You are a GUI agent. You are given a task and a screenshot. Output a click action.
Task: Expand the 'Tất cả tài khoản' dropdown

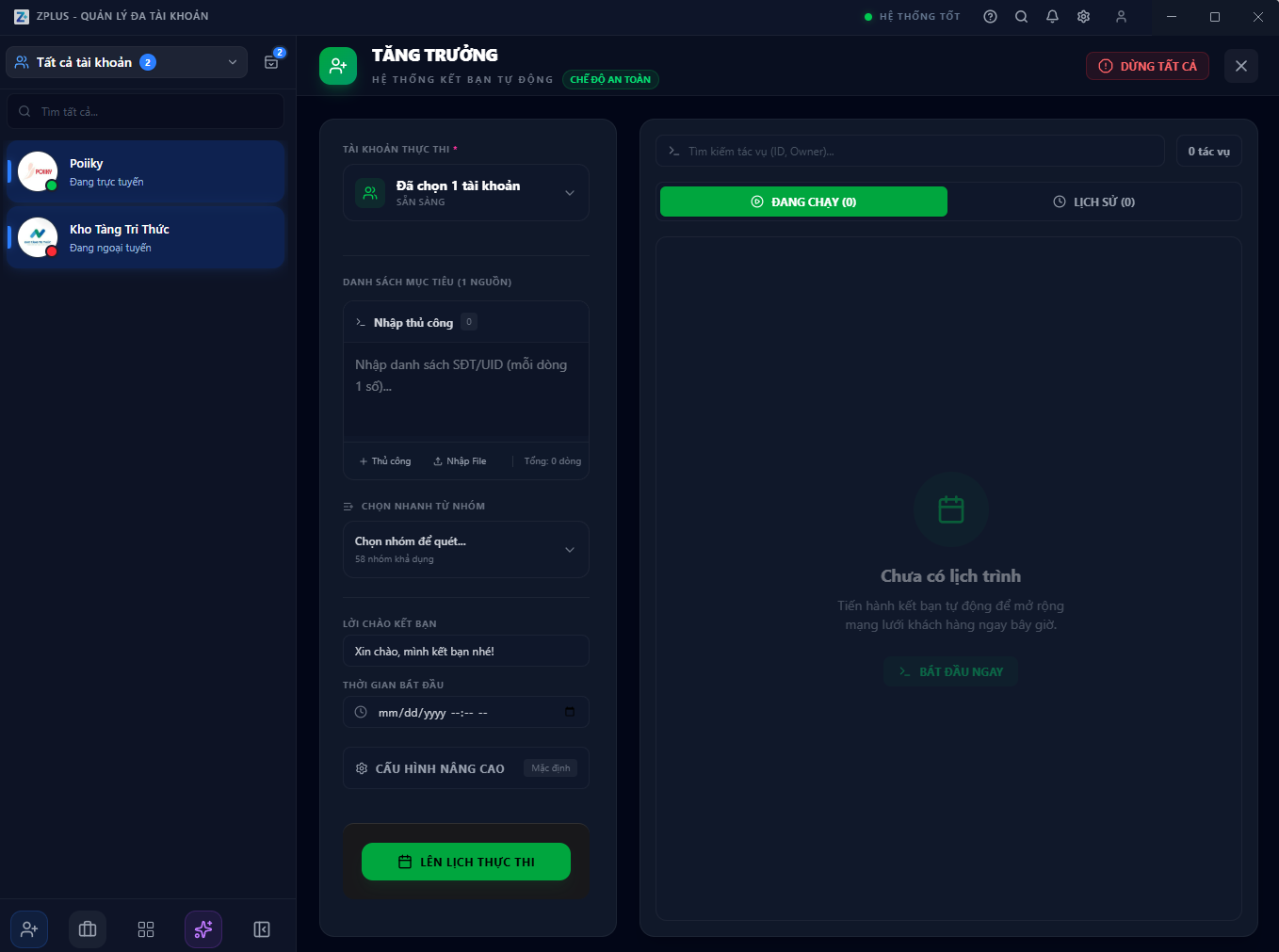click(126, 62)
